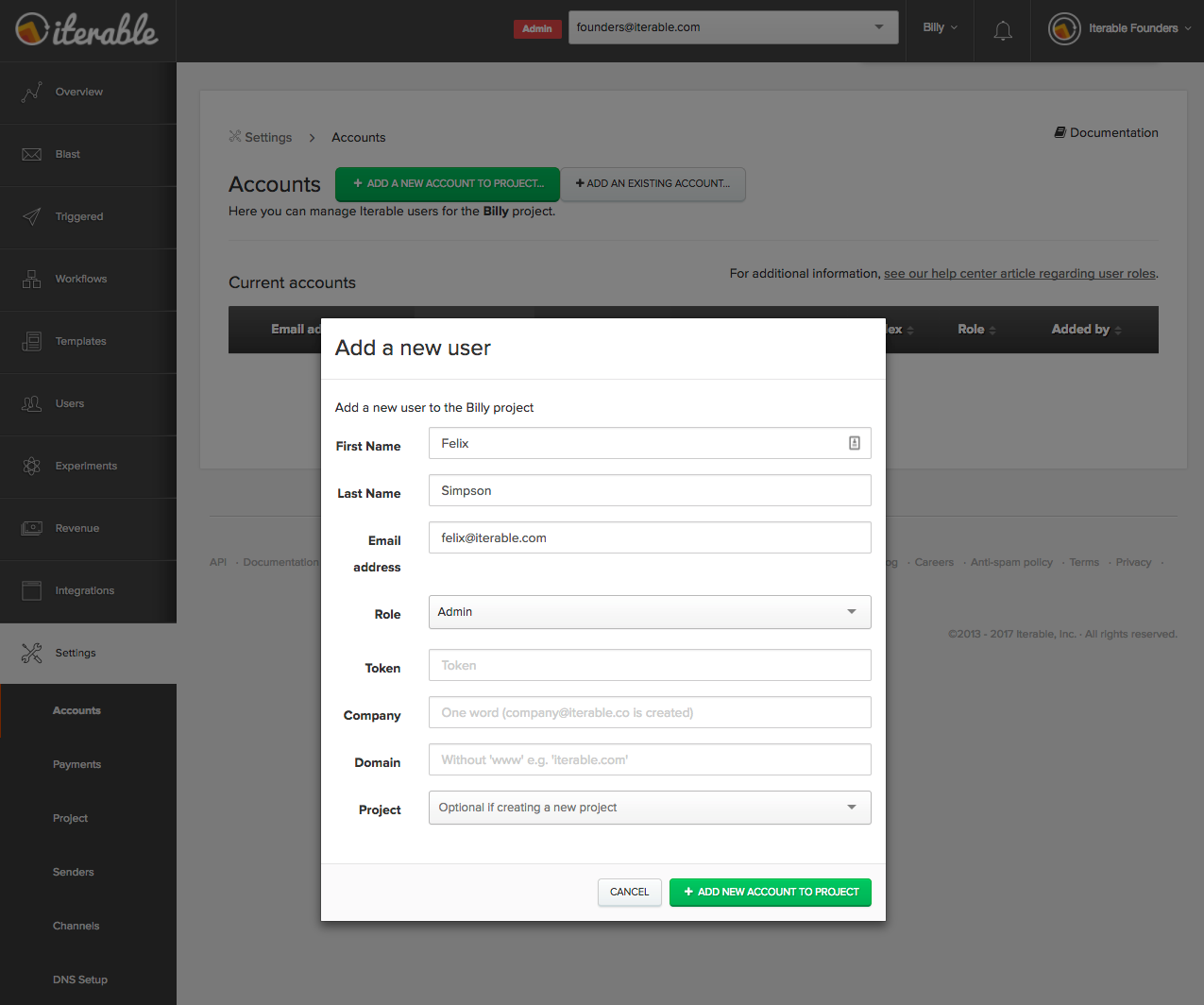The height and width of the screenshot is (1005, 1204).
Task: Open Experiments menu item
Action: point(88,467)
